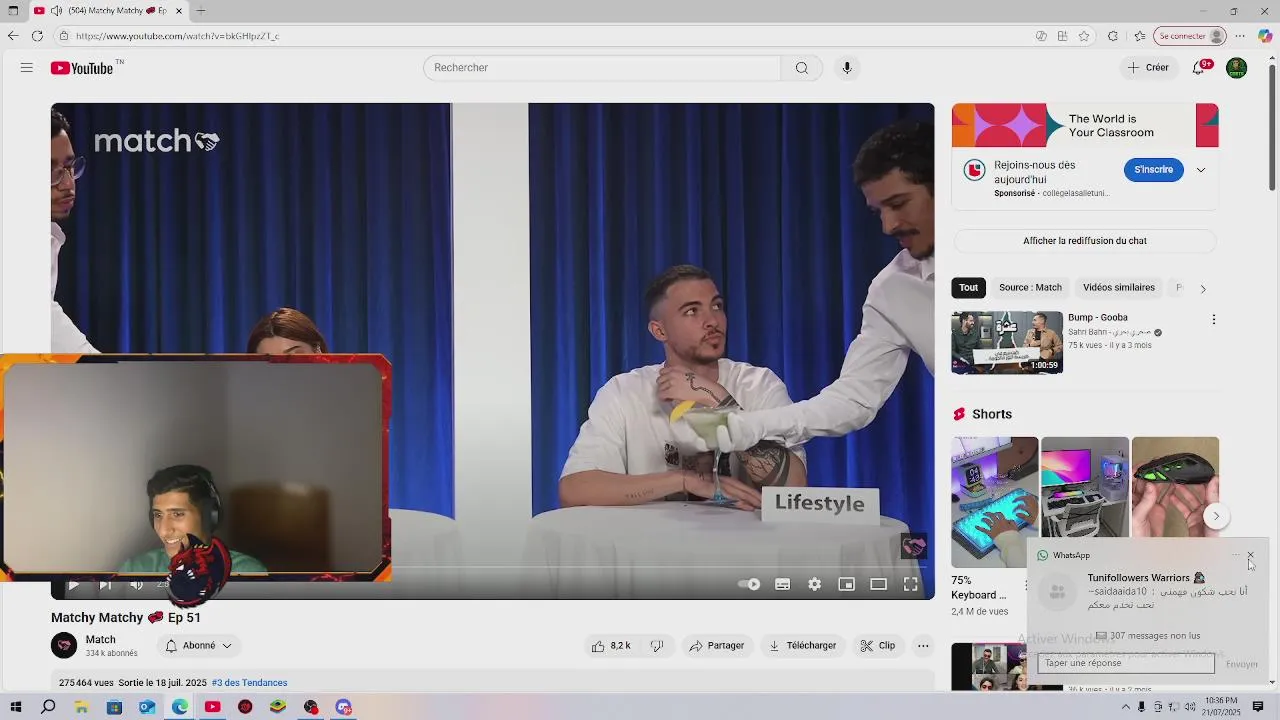Open a new browser tab
The width and height of the screenshot is (1280, 720).
(201, 11)
